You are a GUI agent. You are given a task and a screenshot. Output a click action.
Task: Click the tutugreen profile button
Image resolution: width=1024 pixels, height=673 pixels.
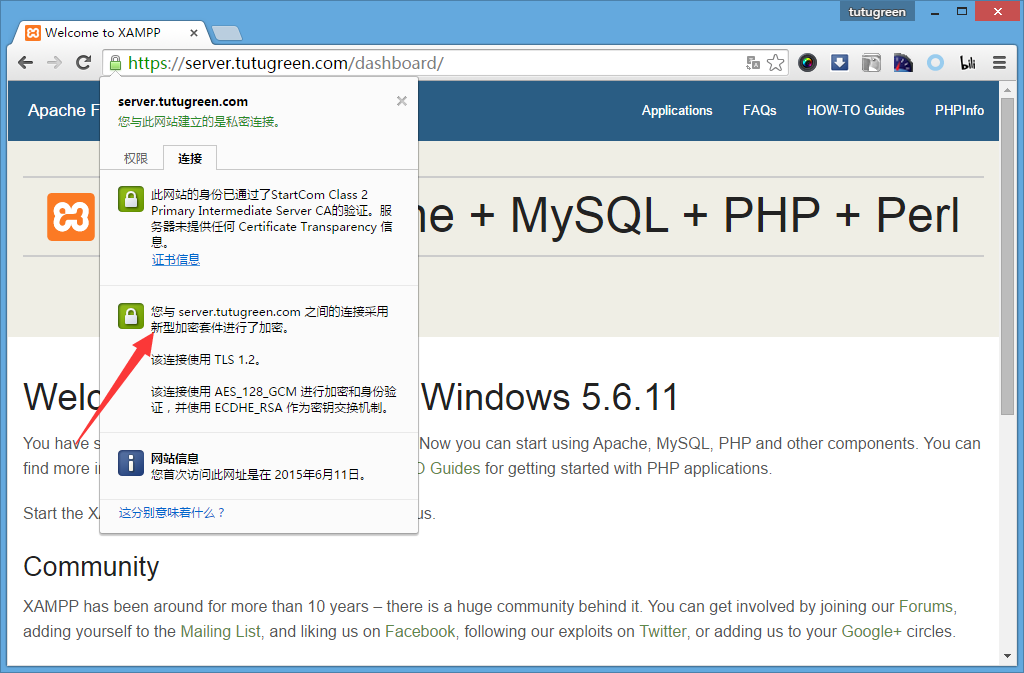(x=877, y=12)
